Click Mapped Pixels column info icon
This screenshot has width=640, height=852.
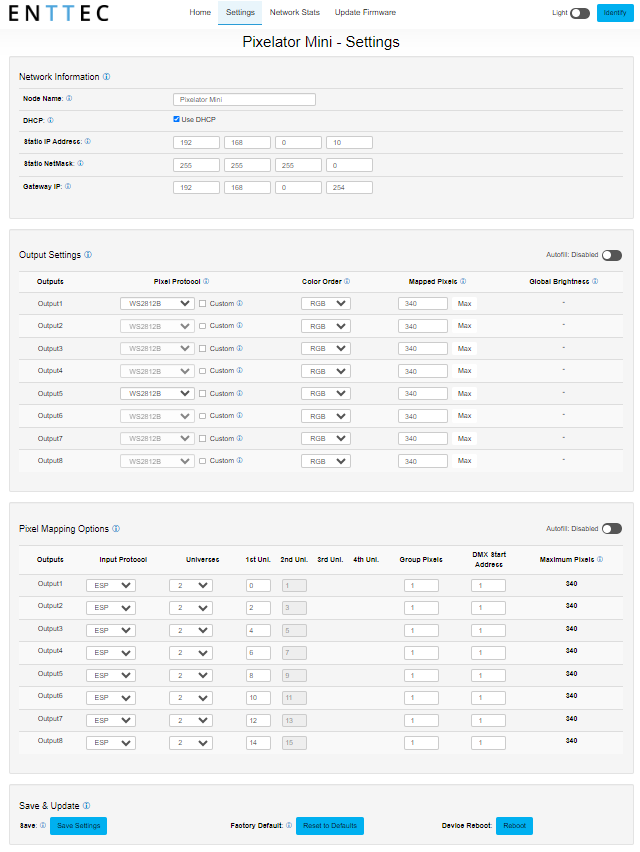463,281
